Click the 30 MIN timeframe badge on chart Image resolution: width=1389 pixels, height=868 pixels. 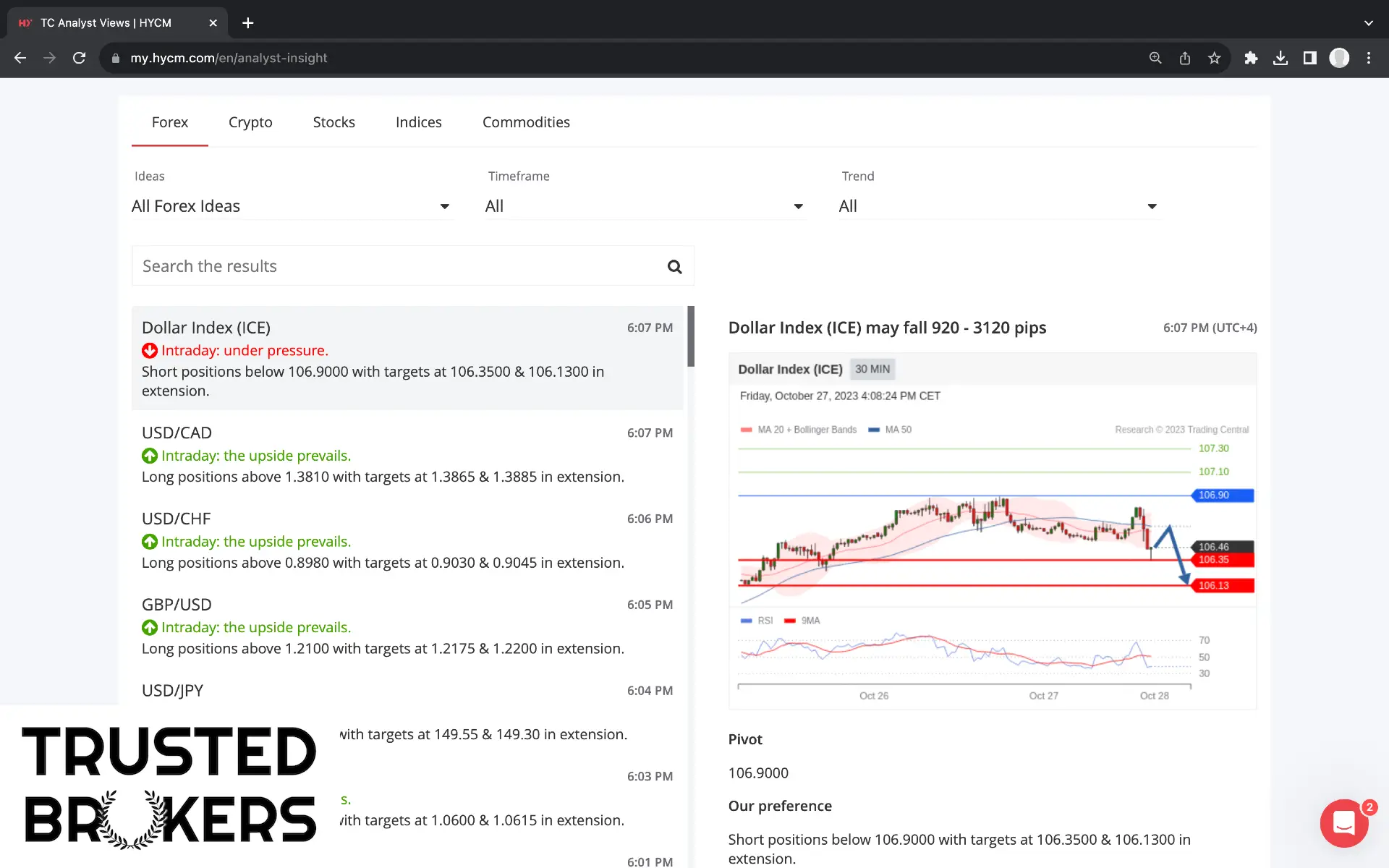click(872, 369)
